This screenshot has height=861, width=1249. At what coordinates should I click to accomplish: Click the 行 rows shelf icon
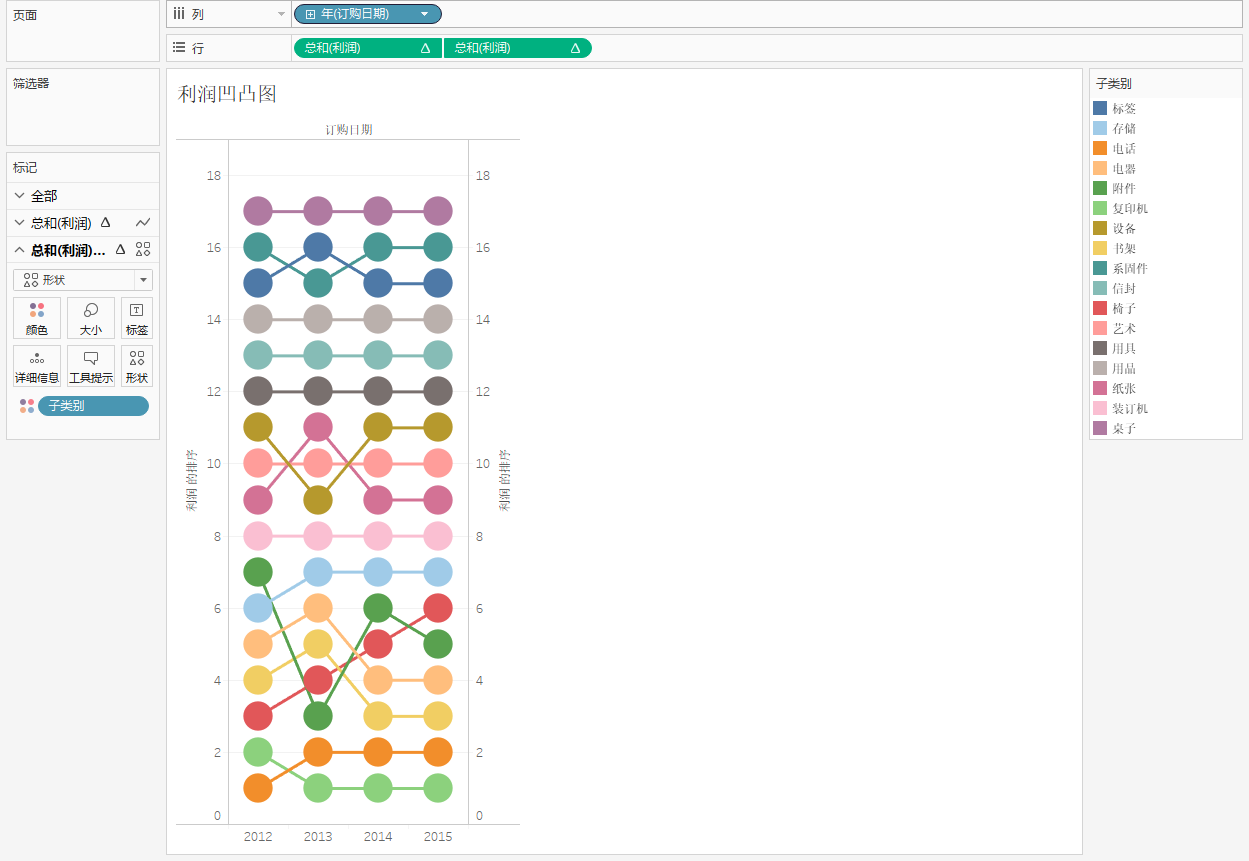(179, 47)
